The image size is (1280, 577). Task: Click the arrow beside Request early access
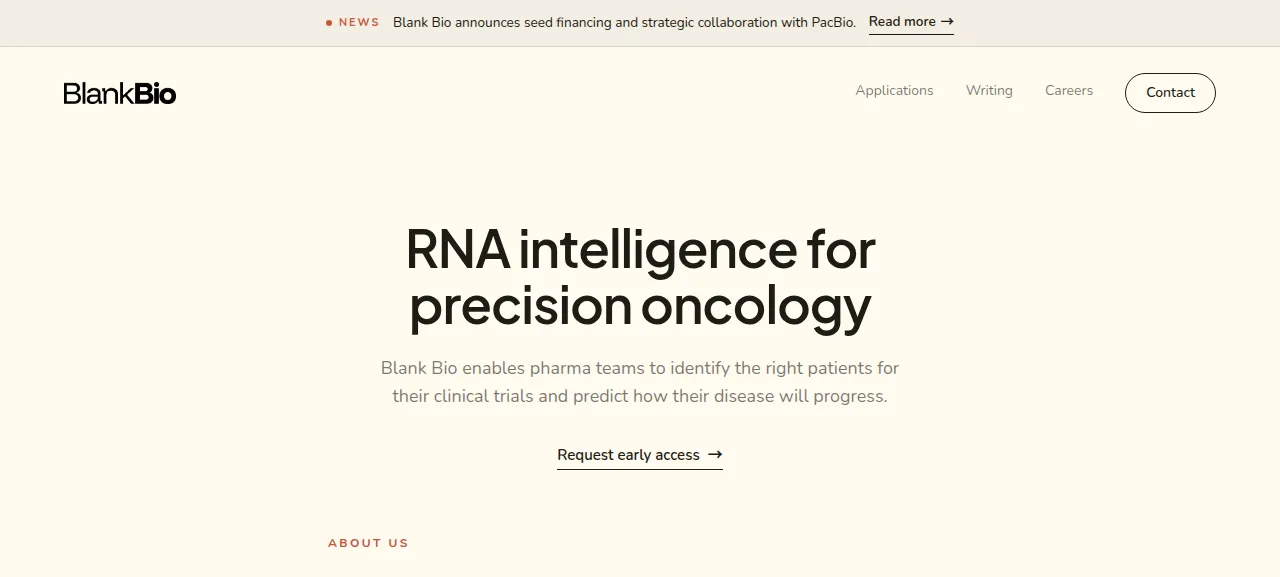click(x=715, y=454)
